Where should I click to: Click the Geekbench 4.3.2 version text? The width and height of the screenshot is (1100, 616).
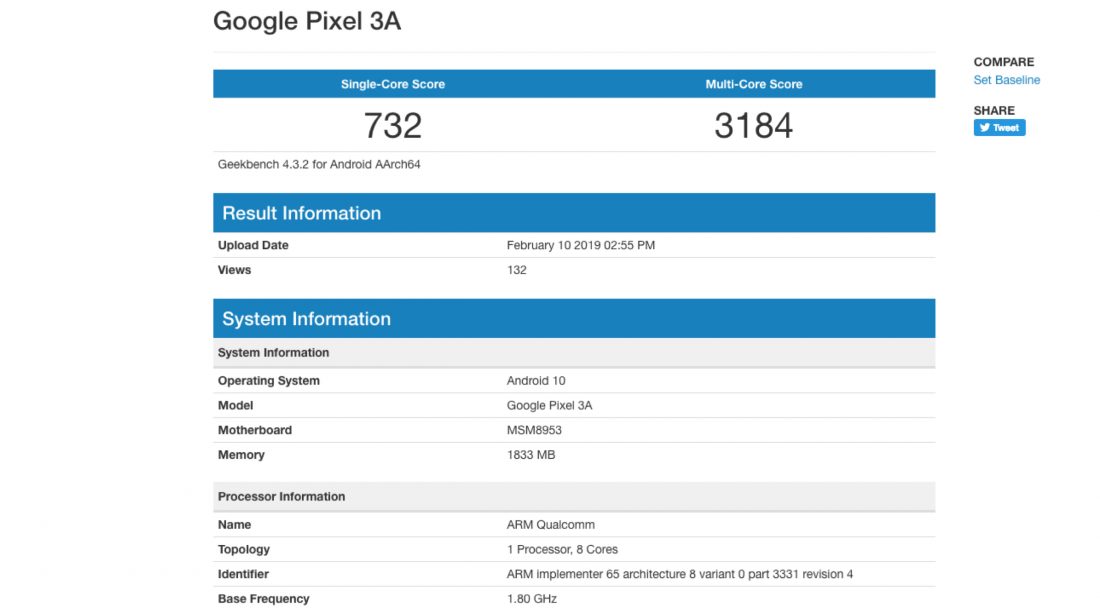[319, 164]
